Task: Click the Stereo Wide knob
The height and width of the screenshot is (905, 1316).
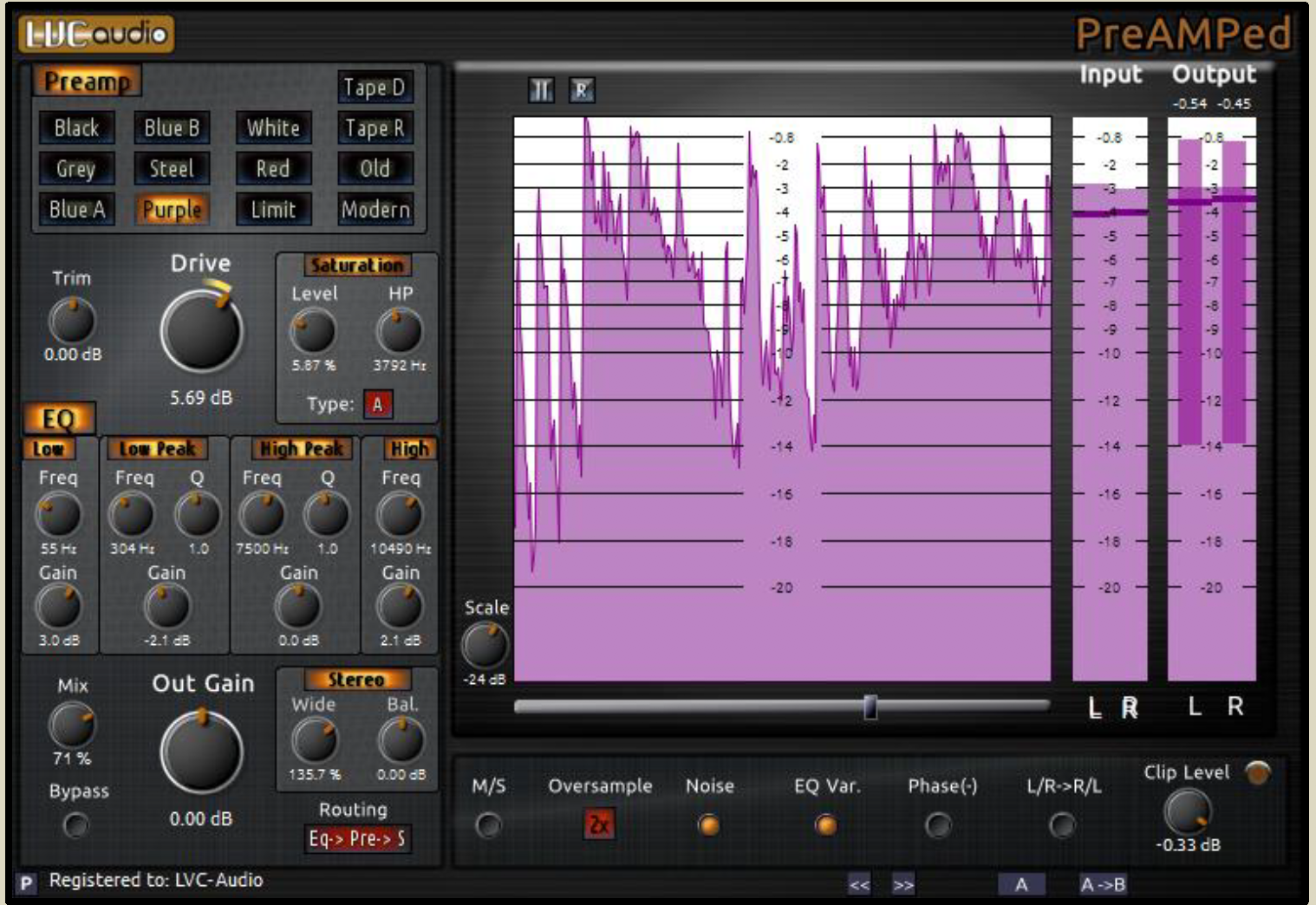Action: pos(314,740)
